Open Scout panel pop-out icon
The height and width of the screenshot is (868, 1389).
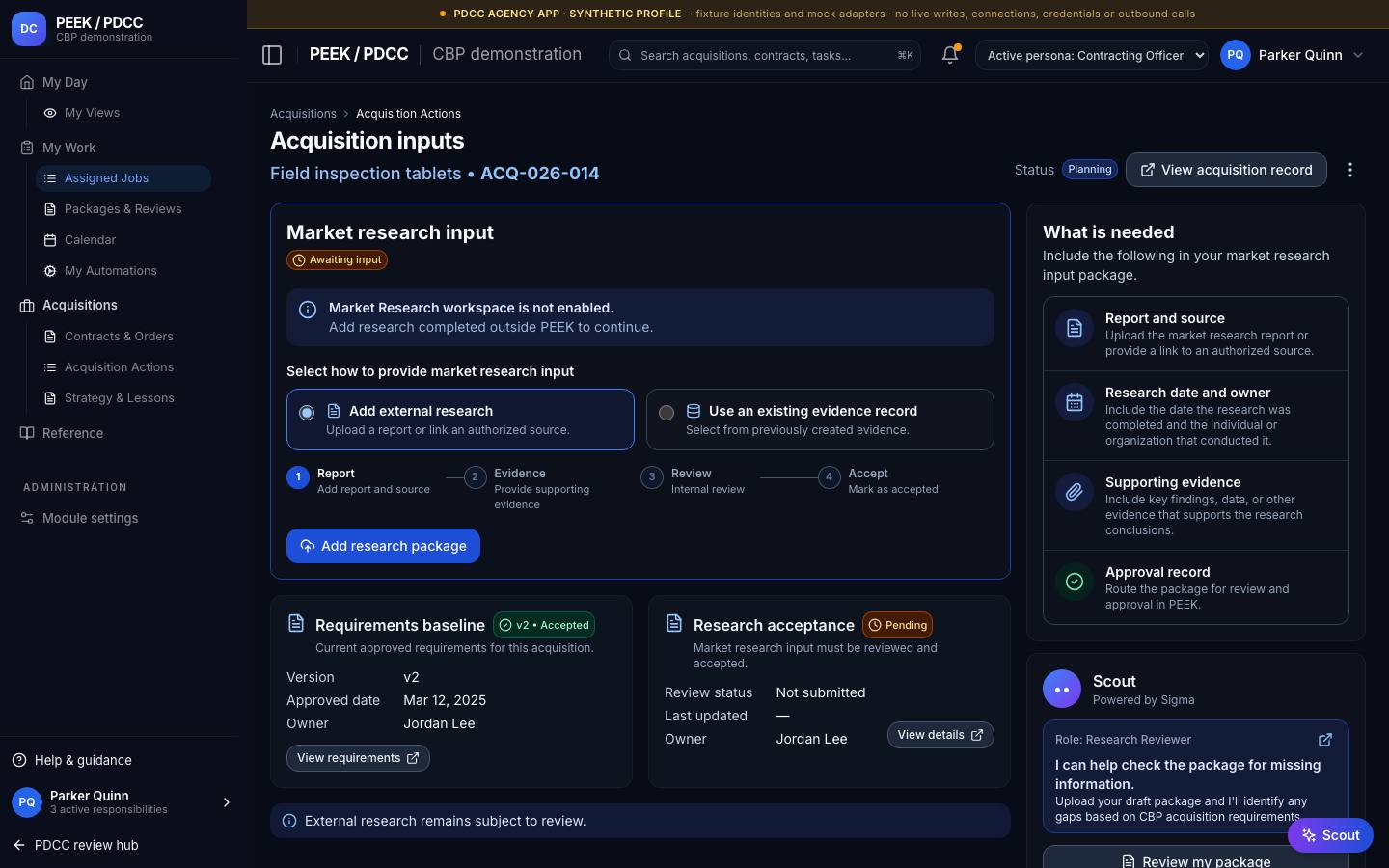[1325, 740]
